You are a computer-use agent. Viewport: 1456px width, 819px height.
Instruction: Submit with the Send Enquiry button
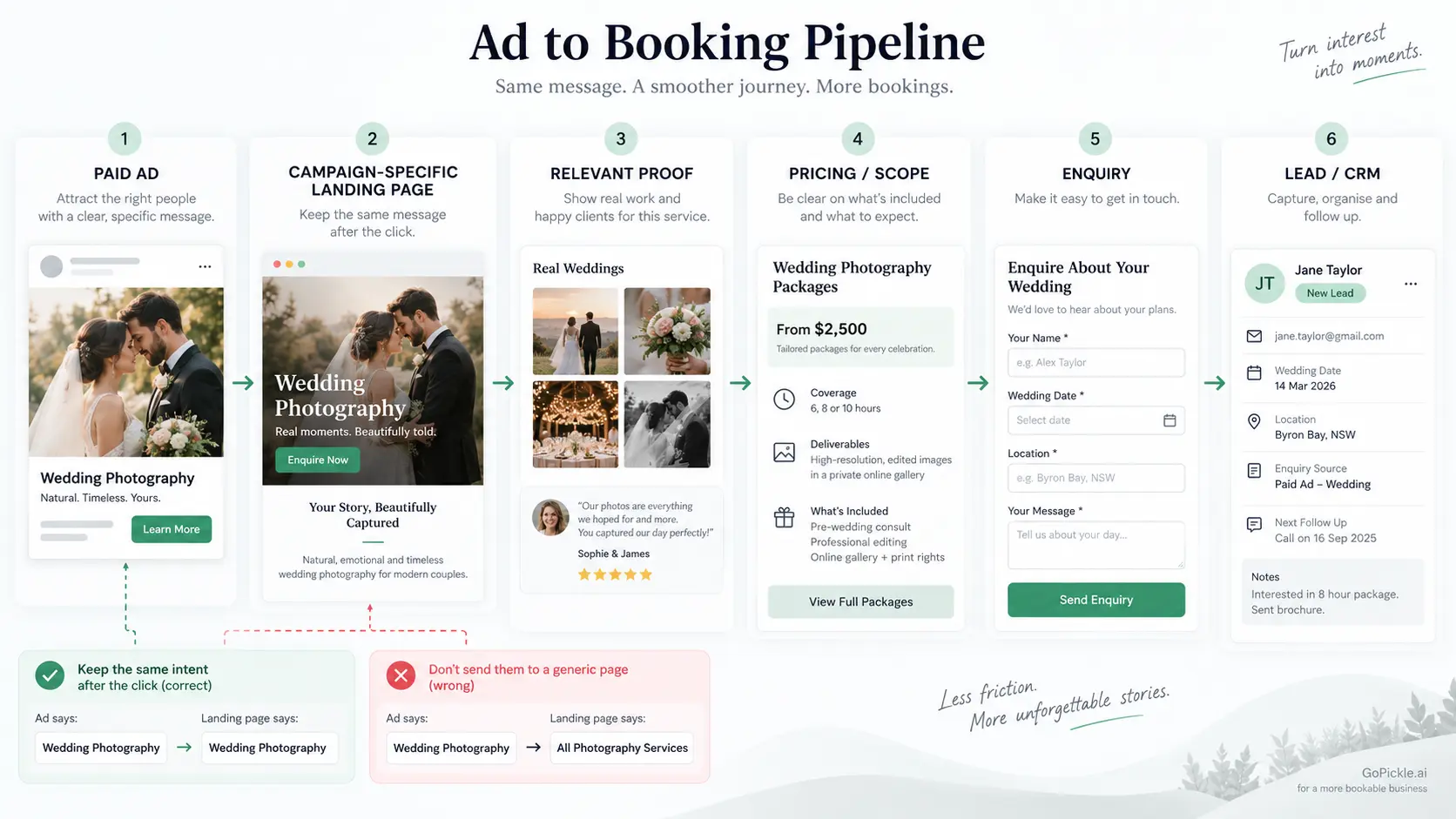pyautogui.click(x=1096, y=600)
